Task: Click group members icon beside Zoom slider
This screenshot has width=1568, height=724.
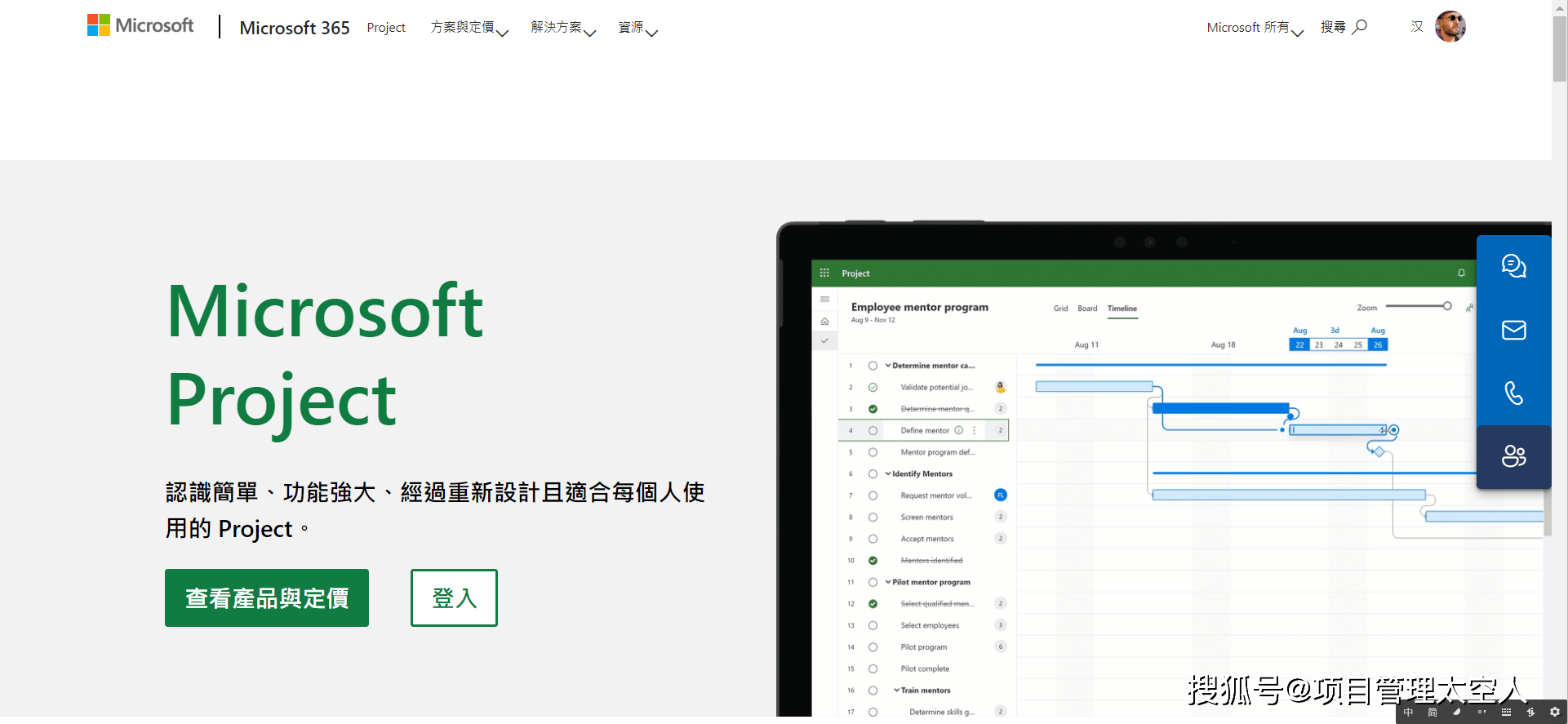Action: click(x=1469, y=308)
